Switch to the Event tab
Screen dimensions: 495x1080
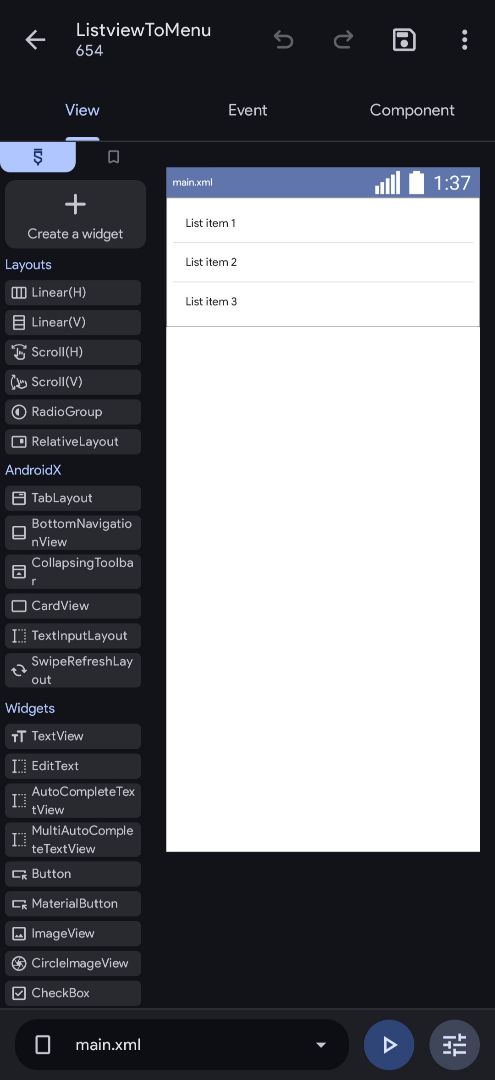pos(247,110)
